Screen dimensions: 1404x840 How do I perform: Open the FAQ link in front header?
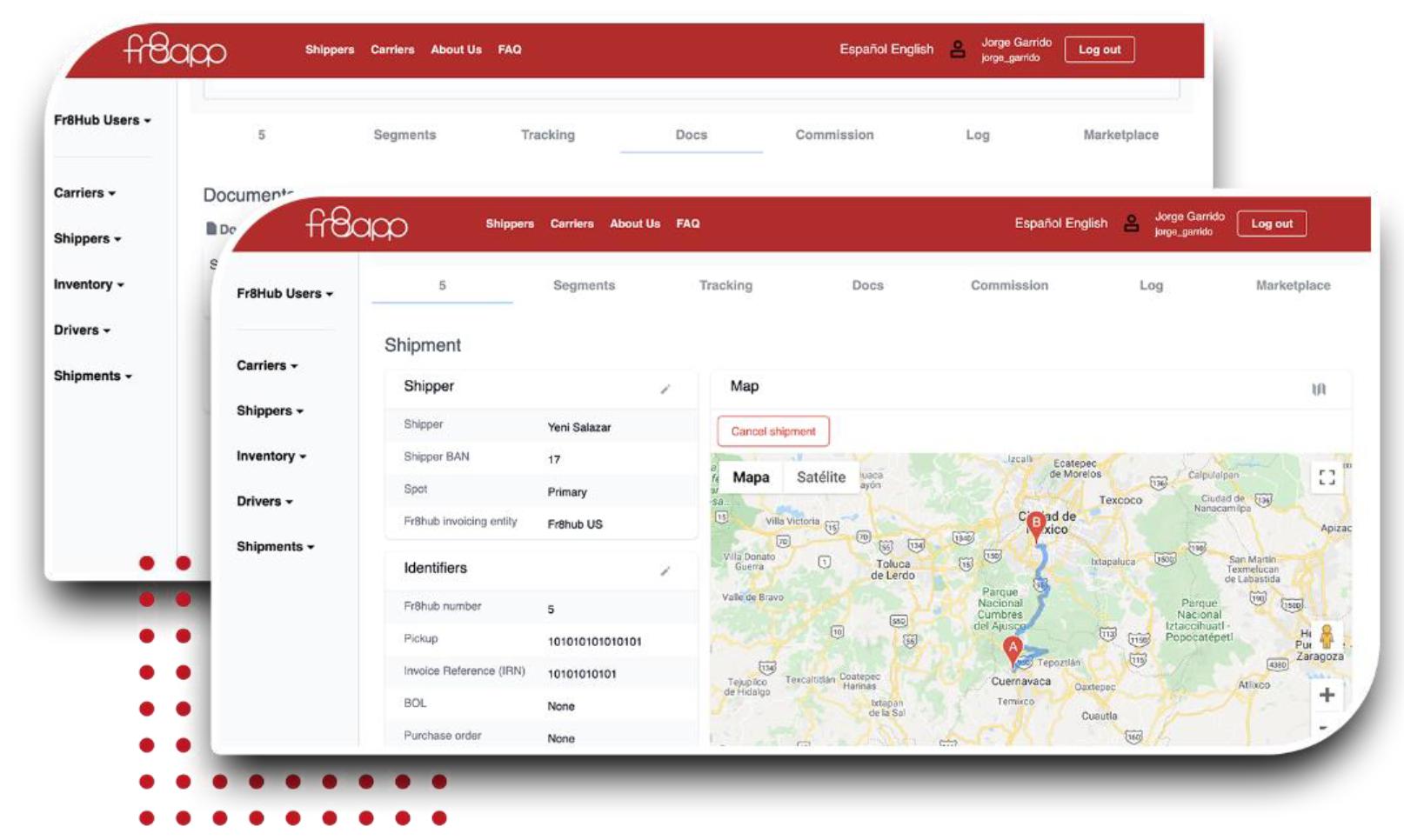tap(687, 223)
